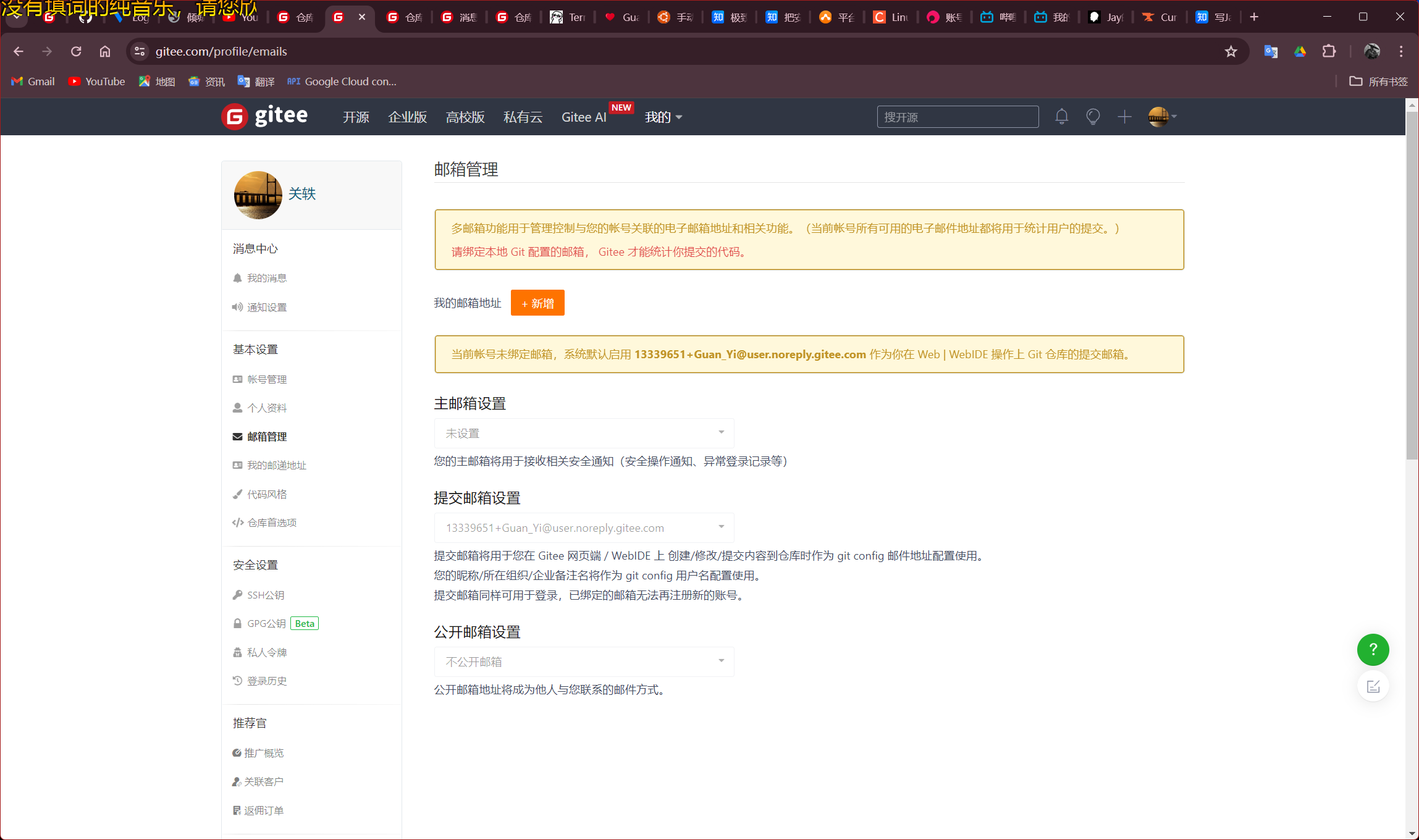Screen dimensions: 1419x840
Task: Expand the 公开邮箱设置 dropdown
Action: click(x=584, y=661)
